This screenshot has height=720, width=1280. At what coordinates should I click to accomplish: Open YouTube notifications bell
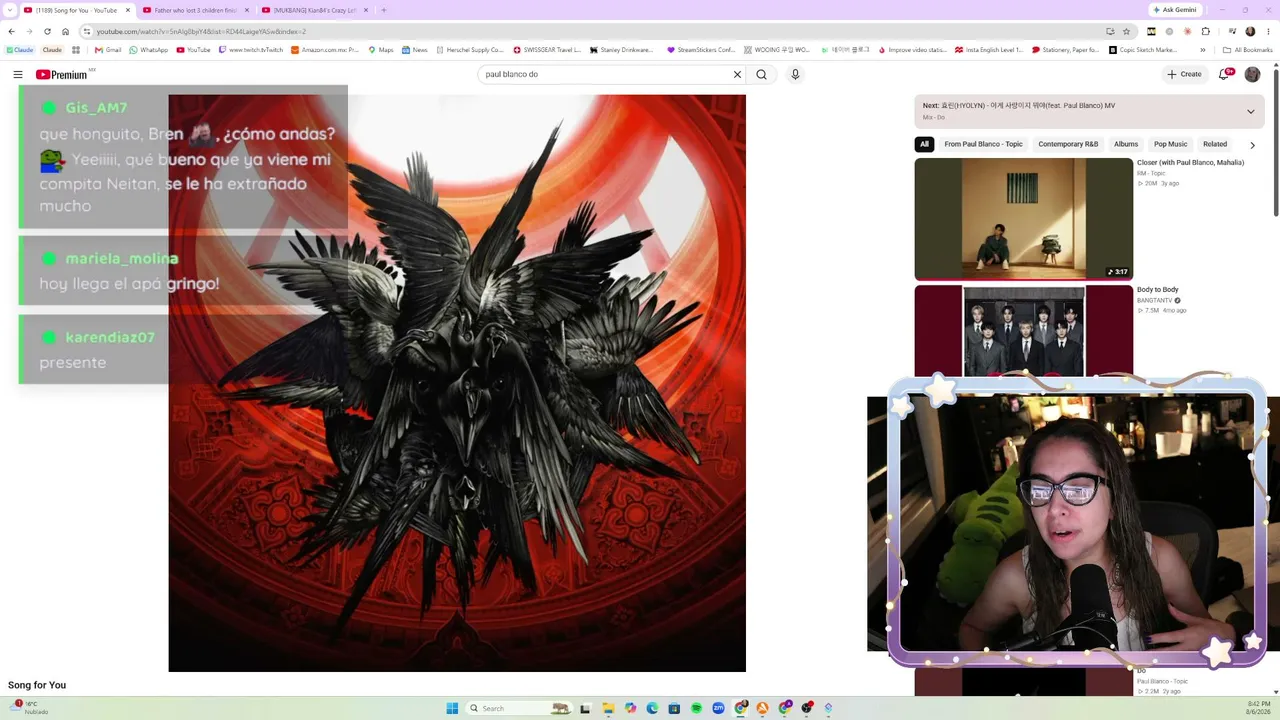pyautogui.click(x=1224, y=74)
